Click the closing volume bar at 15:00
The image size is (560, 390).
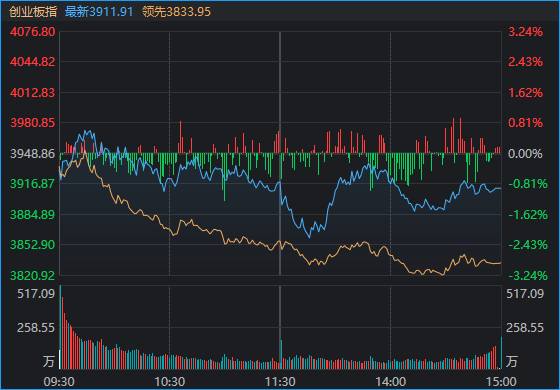[501, 353]
